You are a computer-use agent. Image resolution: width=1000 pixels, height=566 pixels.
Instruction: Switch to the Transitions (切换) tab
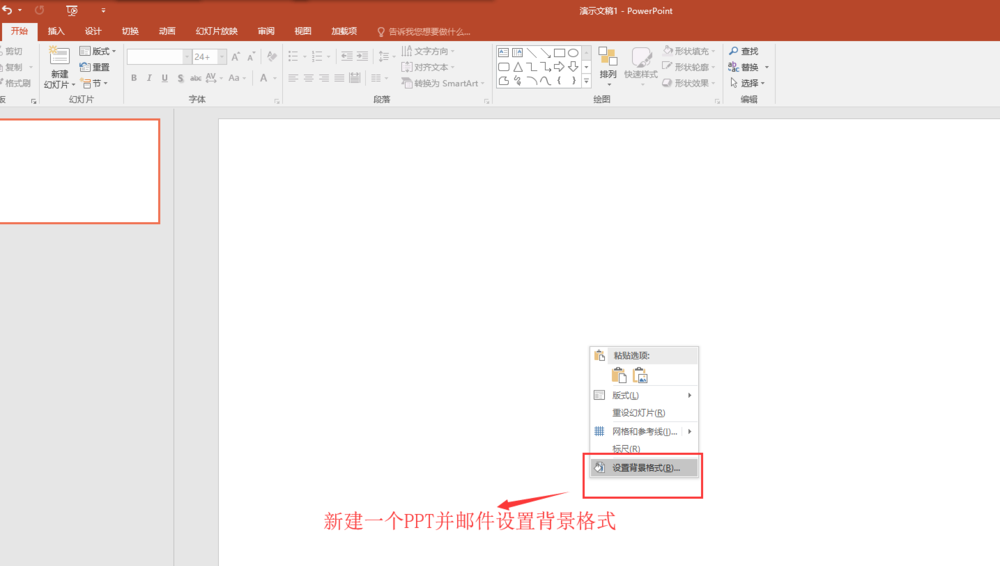(x=130, y=31)
